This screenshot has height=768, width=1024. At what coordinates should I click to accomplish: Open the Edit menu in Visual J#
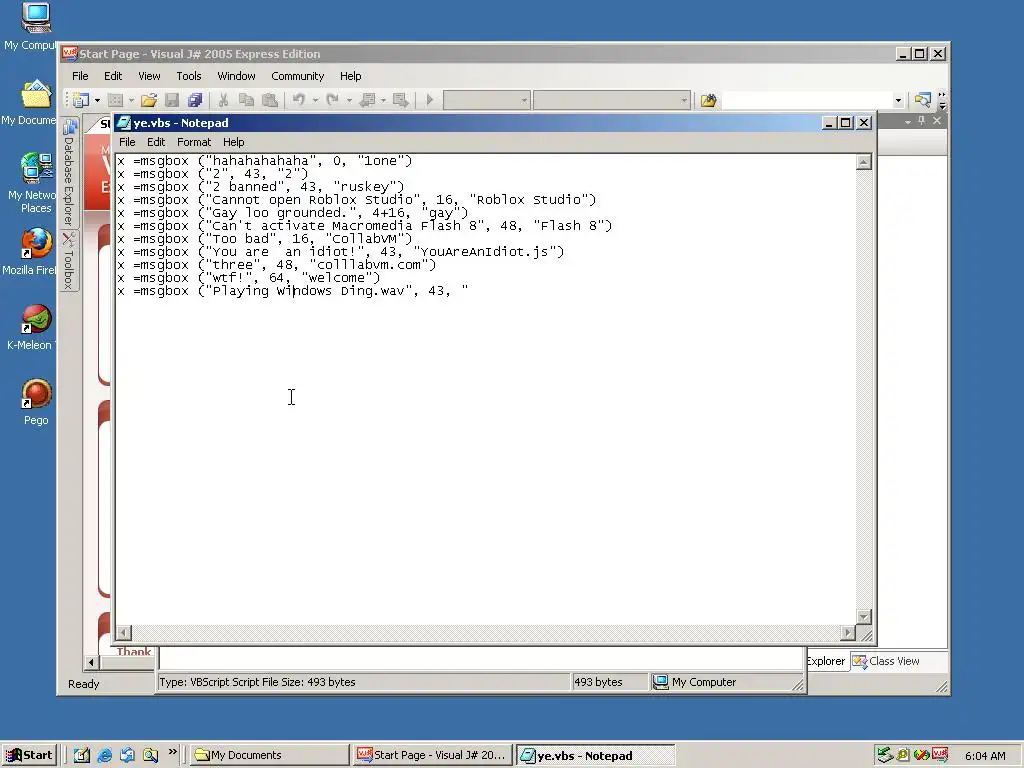113,76
